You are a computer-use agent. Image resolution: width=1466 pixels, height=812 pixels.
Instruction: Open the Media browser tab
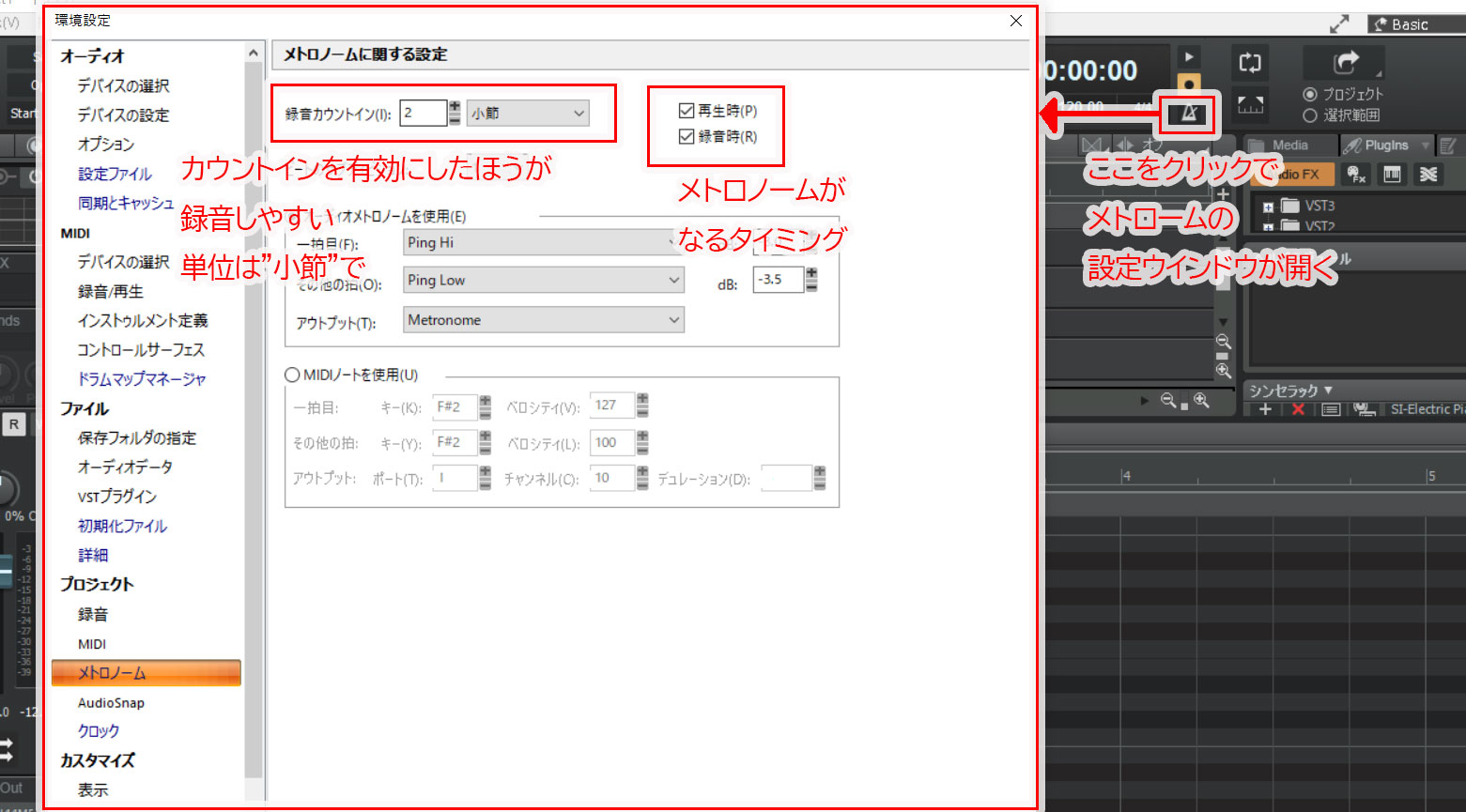pyautogui.click(x=1290, y=145)
